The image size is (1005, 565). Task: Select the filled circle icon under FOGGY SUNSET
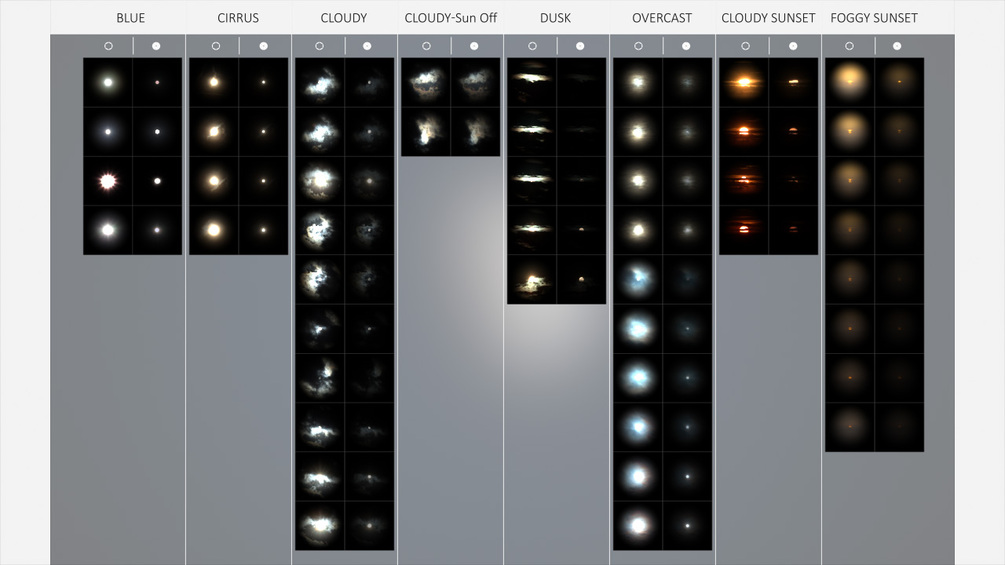[897, 46]
